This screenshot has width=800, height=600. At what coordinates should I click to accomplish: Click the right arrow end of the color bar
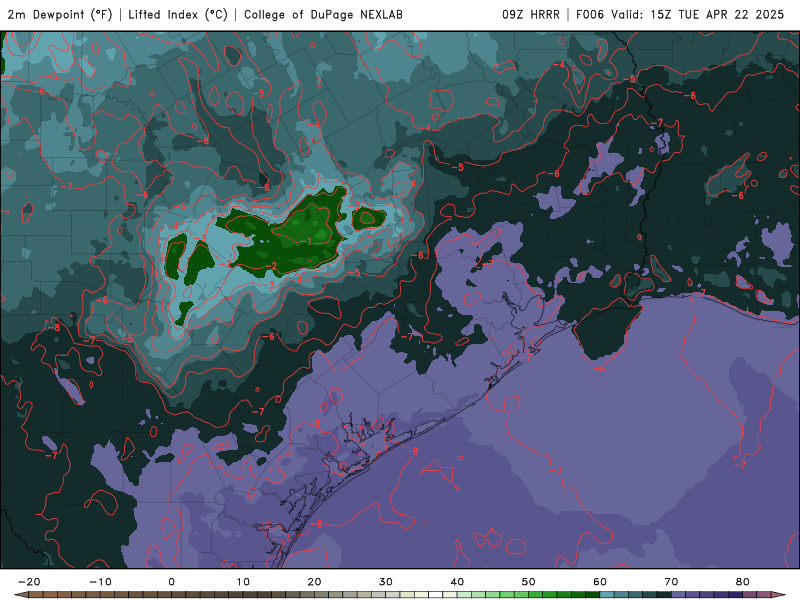click(779, 594)
